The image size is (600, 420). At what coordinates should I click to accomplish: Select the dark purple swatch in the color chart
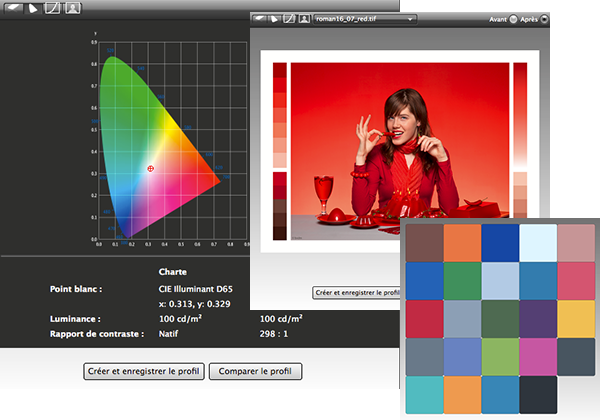coord(538,319)
